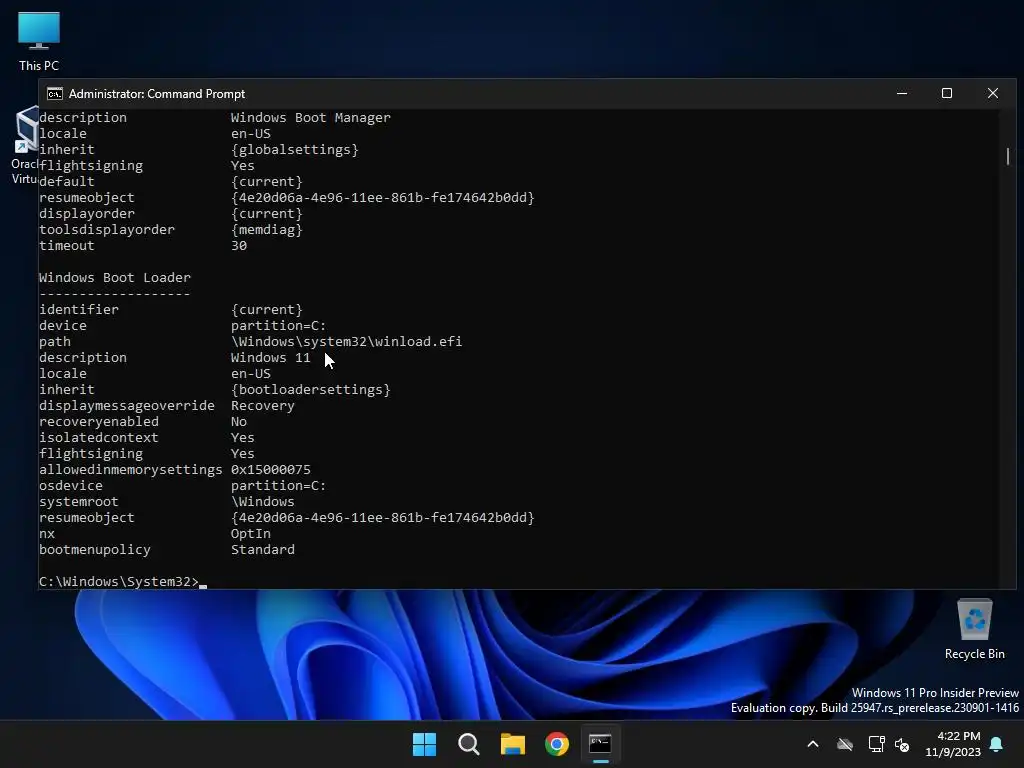Click the C:\Windows\System32> prompt line

click(121, 581)
